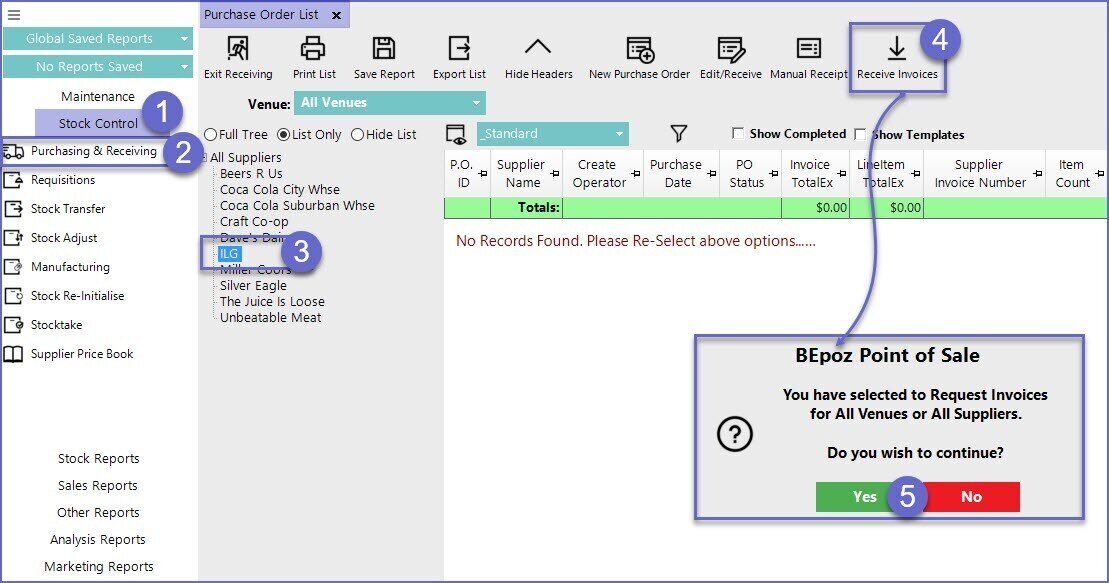Create a New Purchase Order

[639, 50]
